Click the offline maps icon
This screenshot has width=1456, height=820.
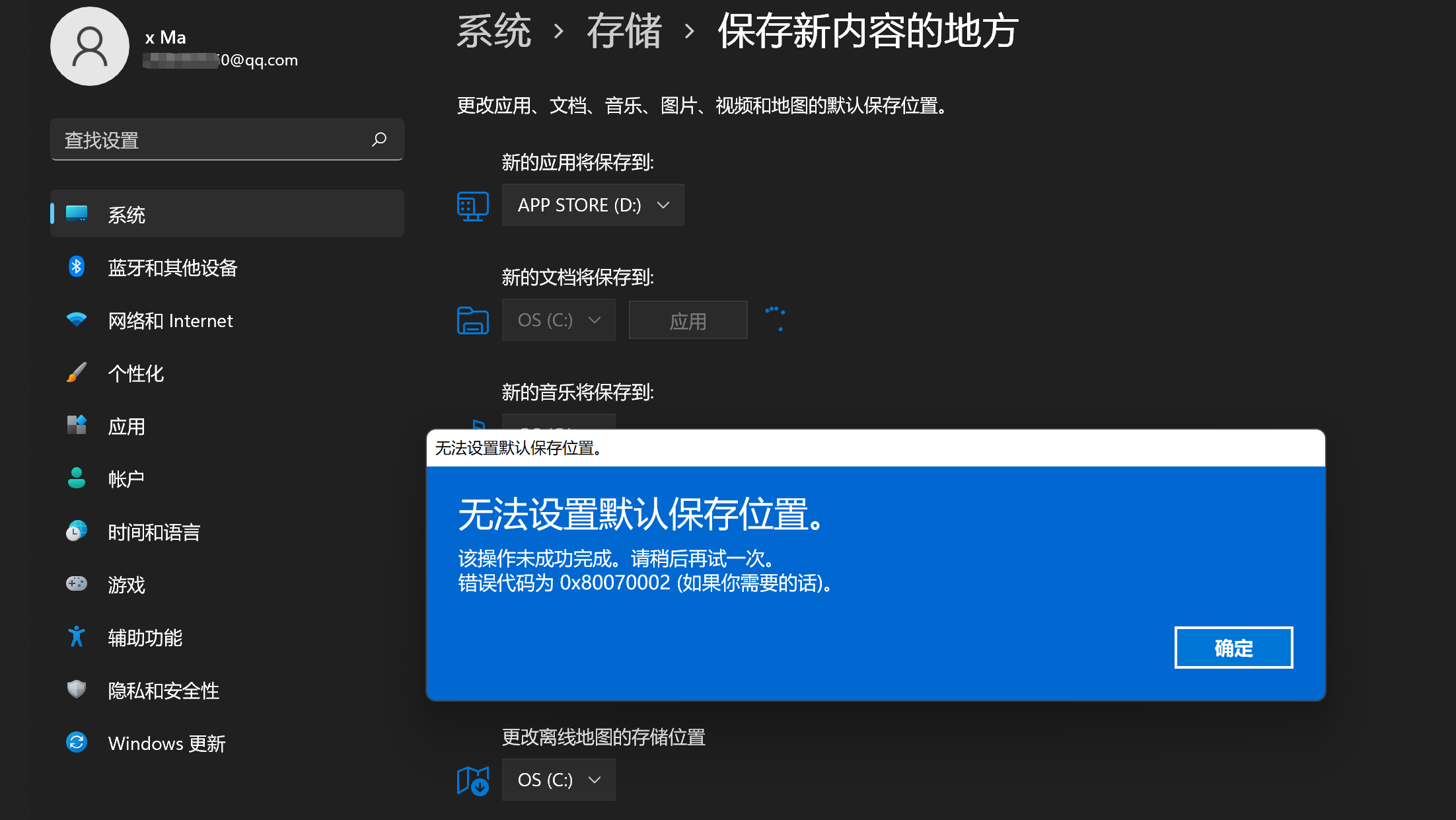[472, 780]
